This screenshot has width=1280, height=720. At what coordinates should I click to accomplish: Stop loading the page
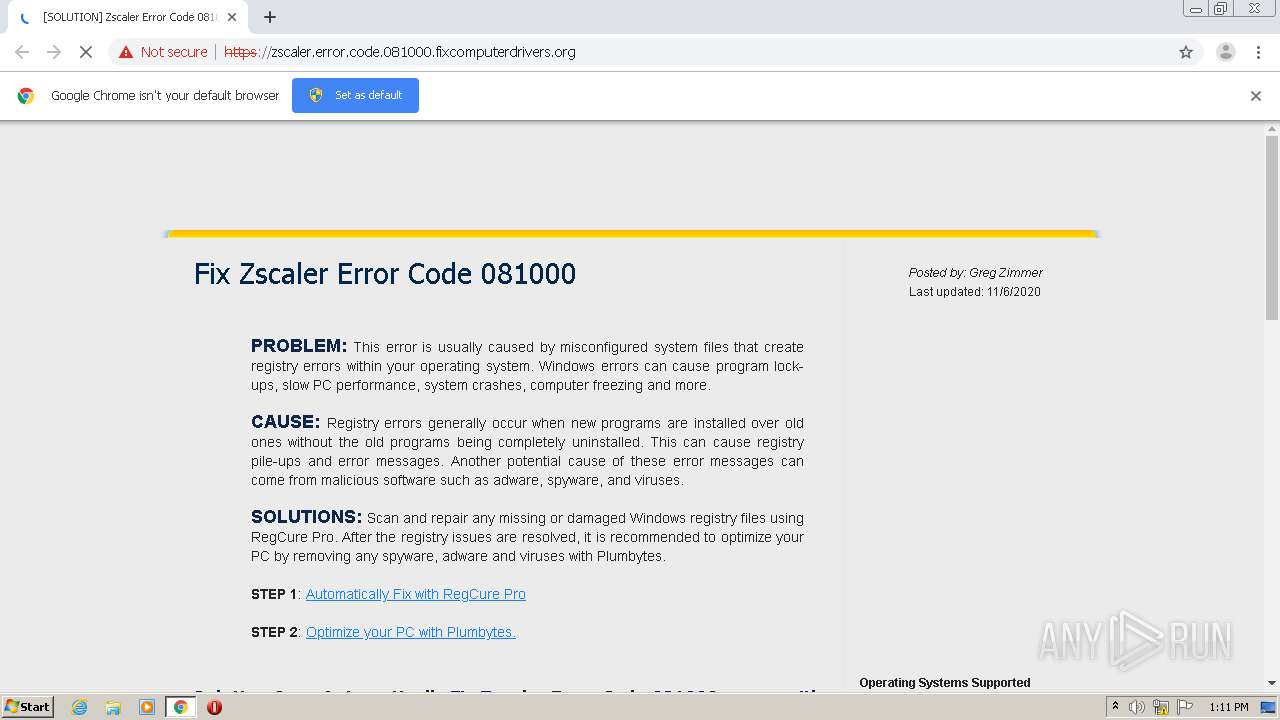(x=86, y=52)
